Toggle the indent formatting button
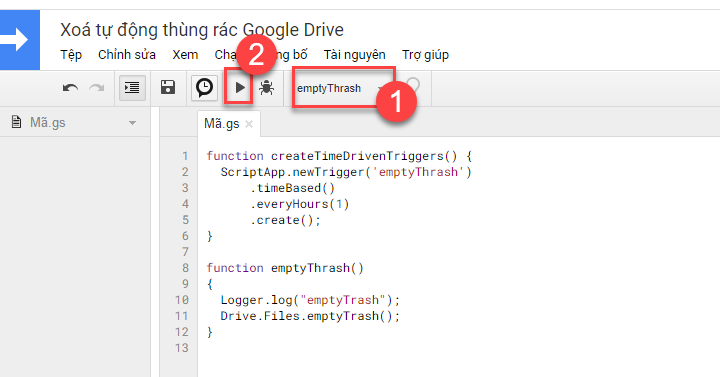The height and width of the screenshot is (377, 720). [x=132, y=87]
